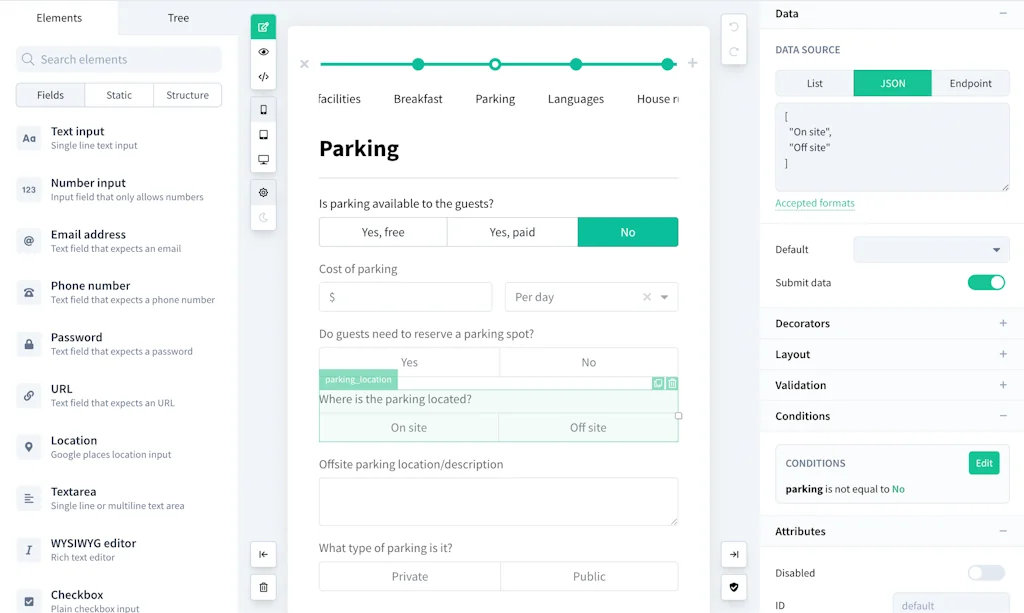
Task: Select the desktop device preview icon
Action: 263,159
